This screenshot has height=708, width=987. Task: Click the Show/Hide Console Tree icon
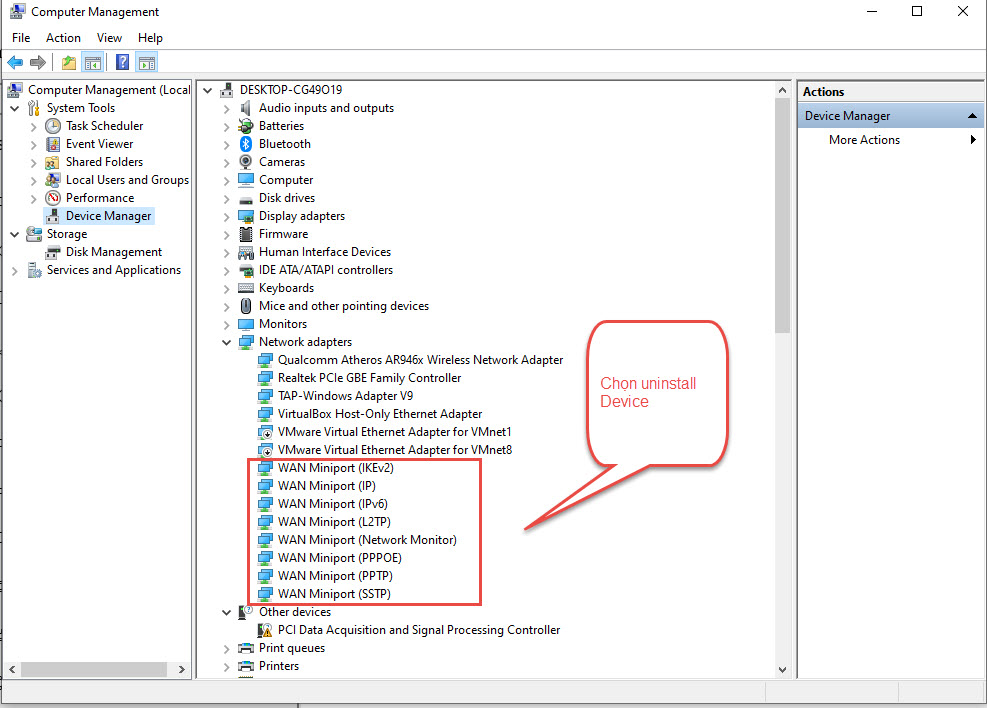93,62
